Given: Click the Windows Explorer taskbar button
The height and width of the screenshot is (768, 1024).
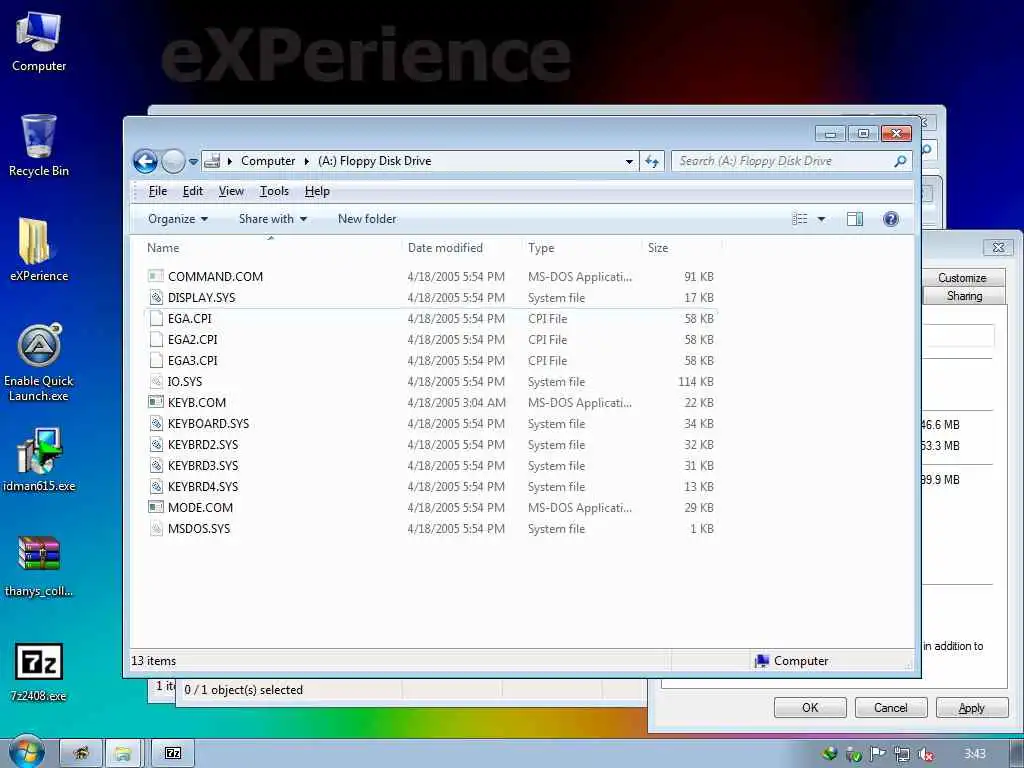Looking at the screenshot, I should tap(123, 753).
